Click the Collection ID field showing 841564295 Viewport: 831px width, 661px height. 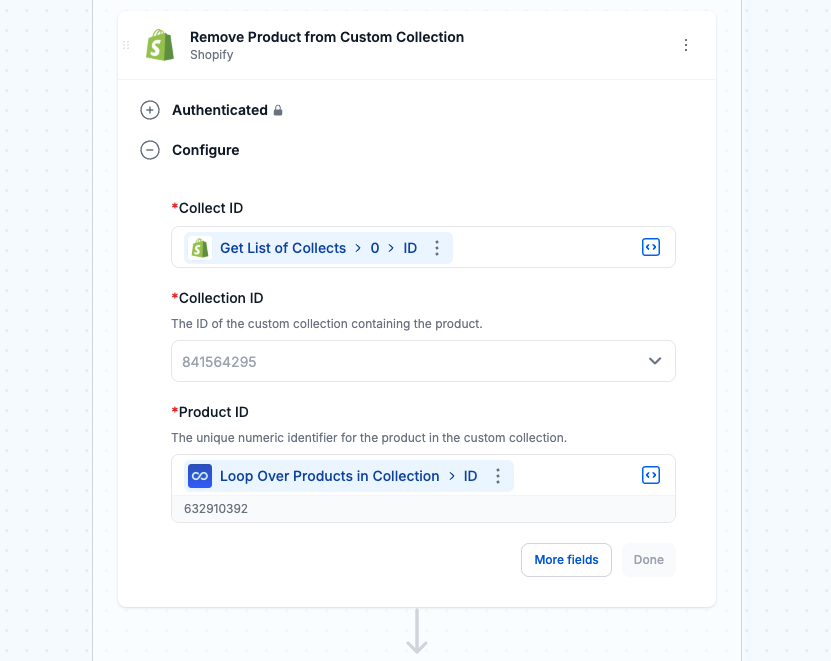pos(423,361)
